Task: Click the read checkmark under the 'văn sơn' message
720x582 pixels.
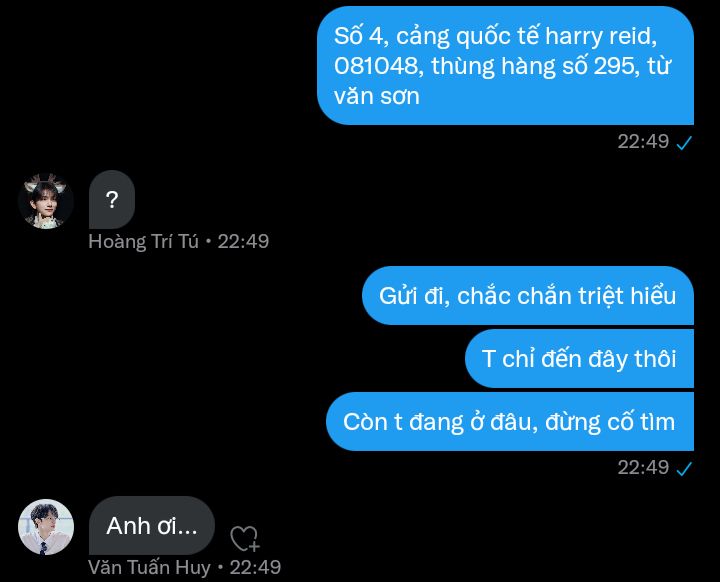Action: coord(684,143)
